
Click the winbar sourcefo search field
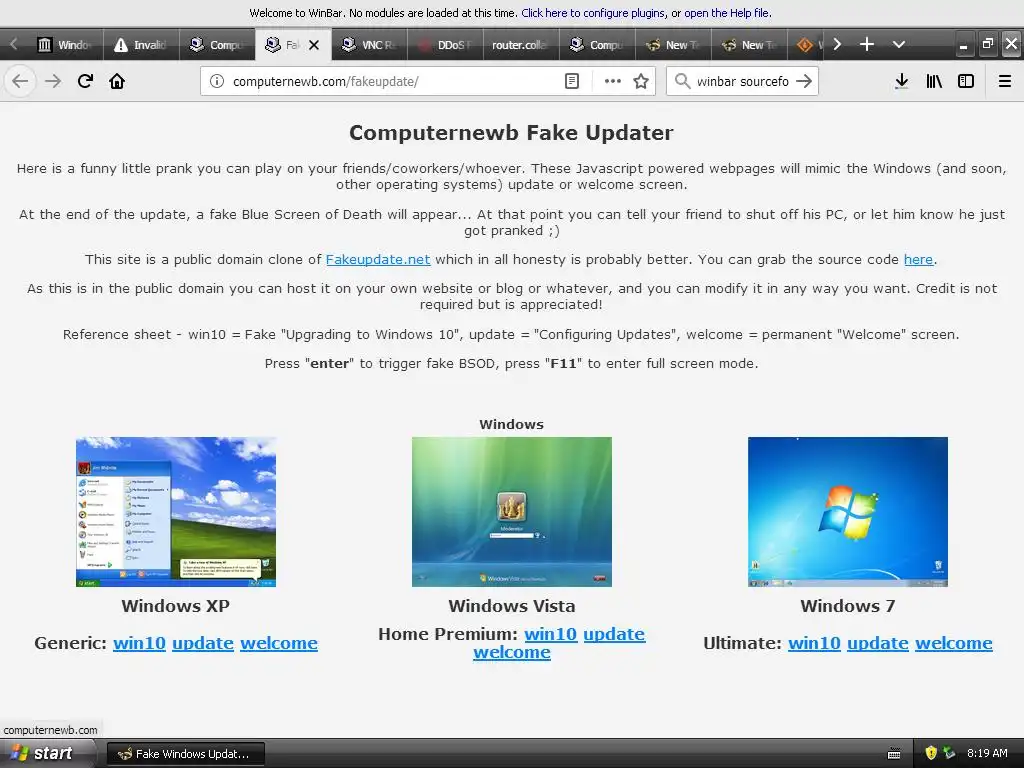[743, 81]
